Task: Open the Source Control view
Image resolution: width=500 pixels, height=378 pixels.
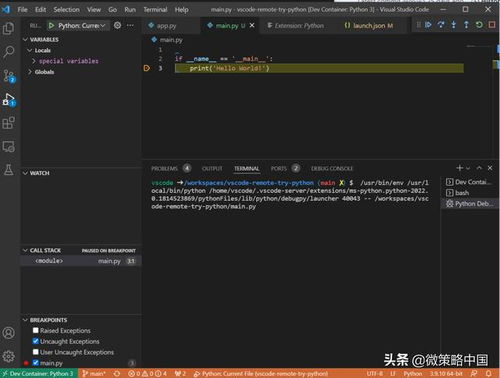Action: point(9,76)
